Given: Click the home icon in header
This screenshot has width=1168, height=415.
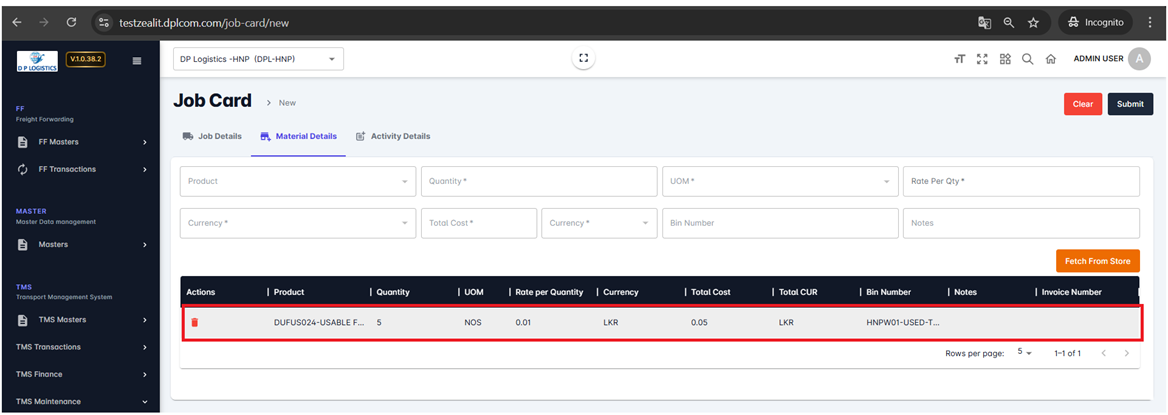Looking at the screenshot, I should (1050, 60).
